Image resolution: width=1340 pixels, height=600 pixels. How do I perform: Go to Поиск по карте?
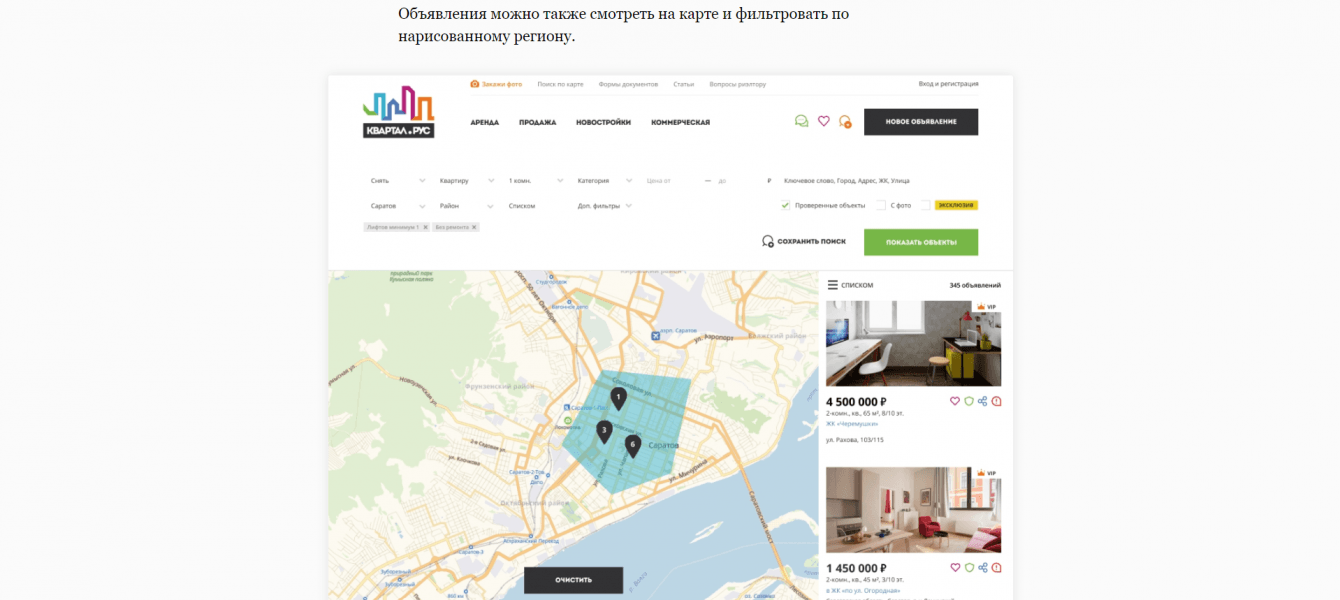pyautogui.click(x=560, y=84)
